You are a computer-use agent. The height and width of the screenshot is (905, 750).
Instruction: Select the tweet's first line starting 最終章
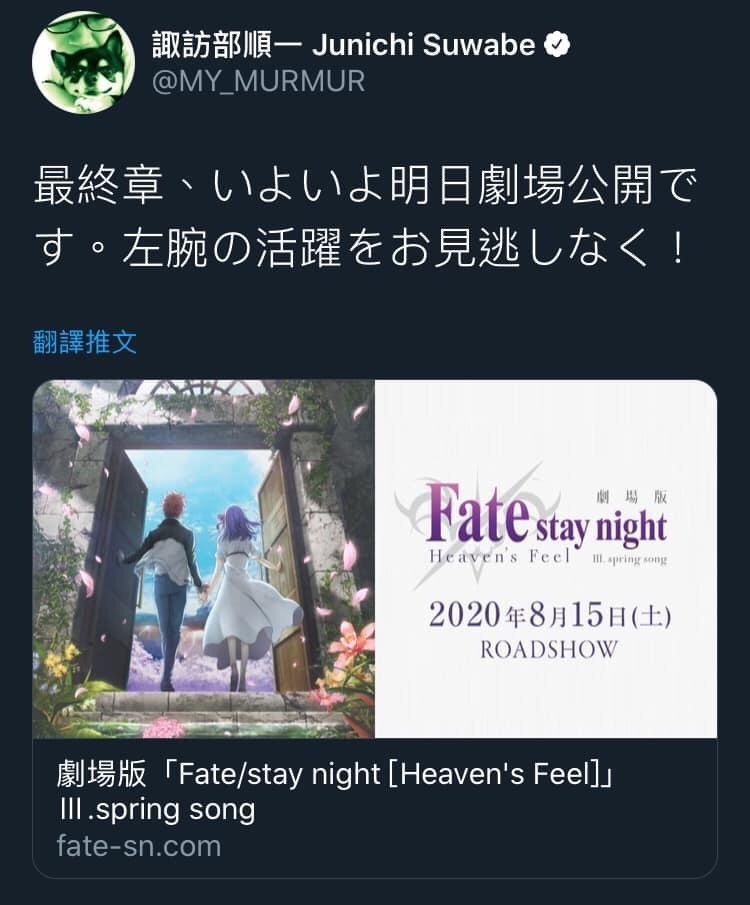point(365,185)
